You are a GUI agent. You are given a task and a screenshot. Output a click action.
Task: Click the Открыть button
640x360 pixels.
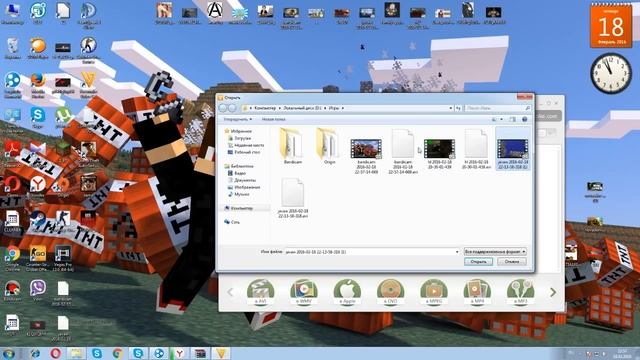[478, 262]
